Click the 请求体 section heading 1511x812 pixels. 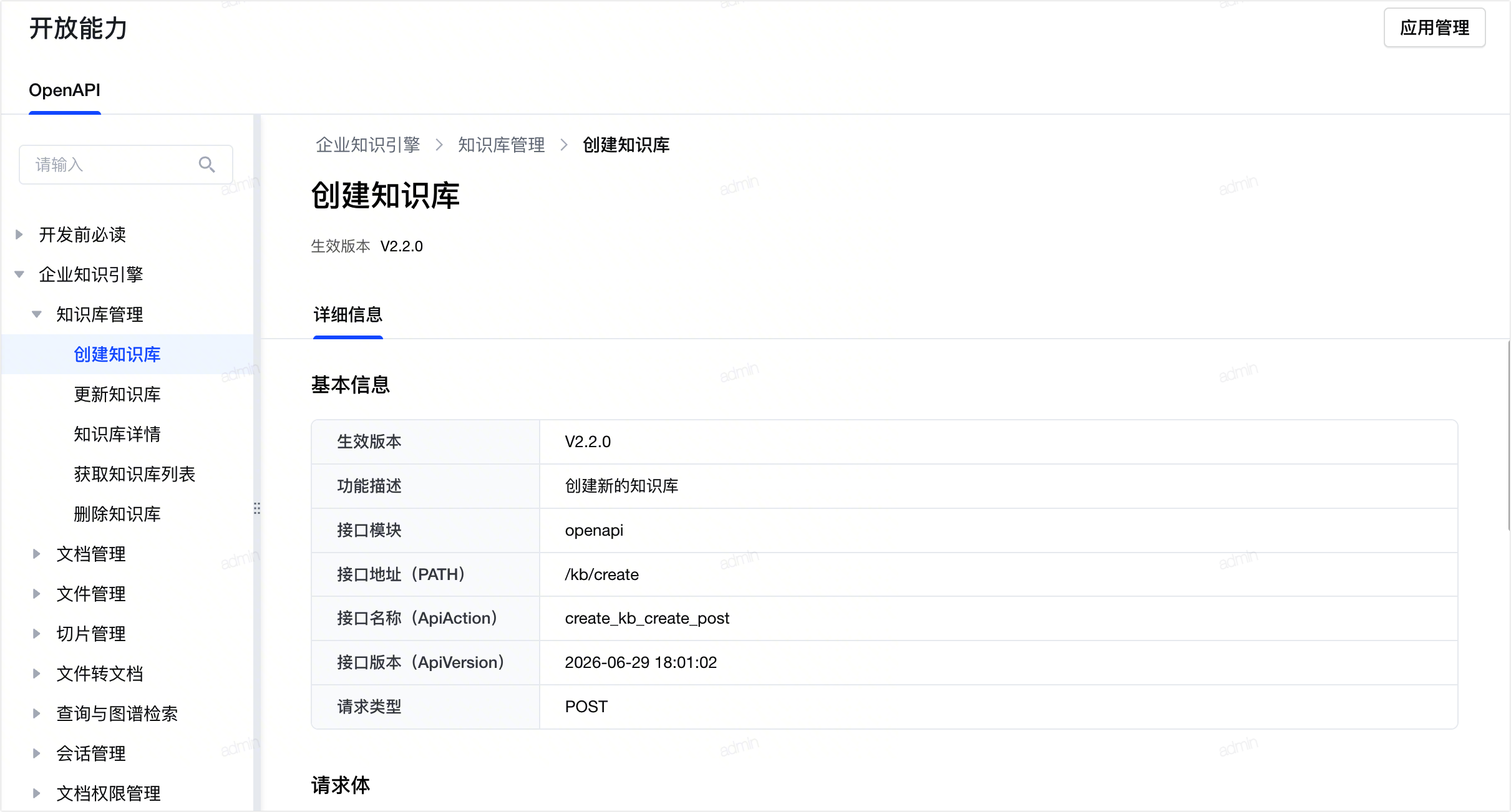[341, 785]
